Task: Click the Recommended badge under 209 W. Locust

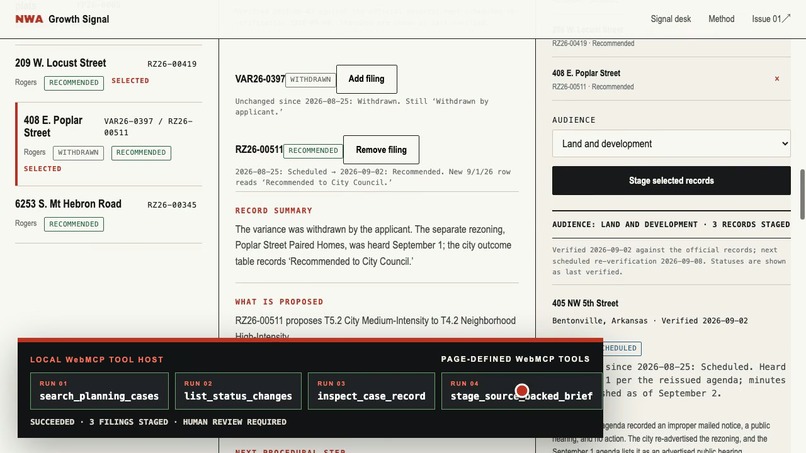Action: [x=74, y=83]
